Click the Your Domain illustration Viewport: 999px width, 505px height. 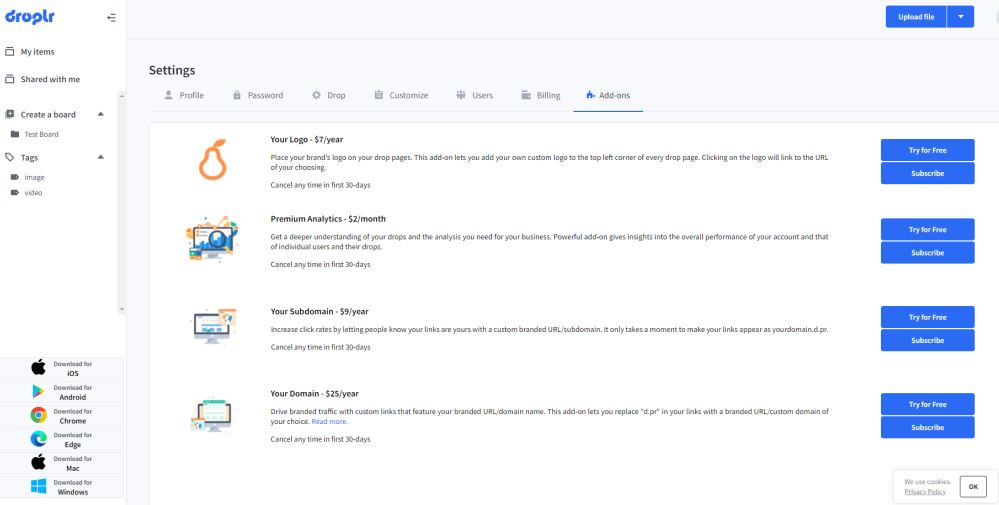click(212, 415)
